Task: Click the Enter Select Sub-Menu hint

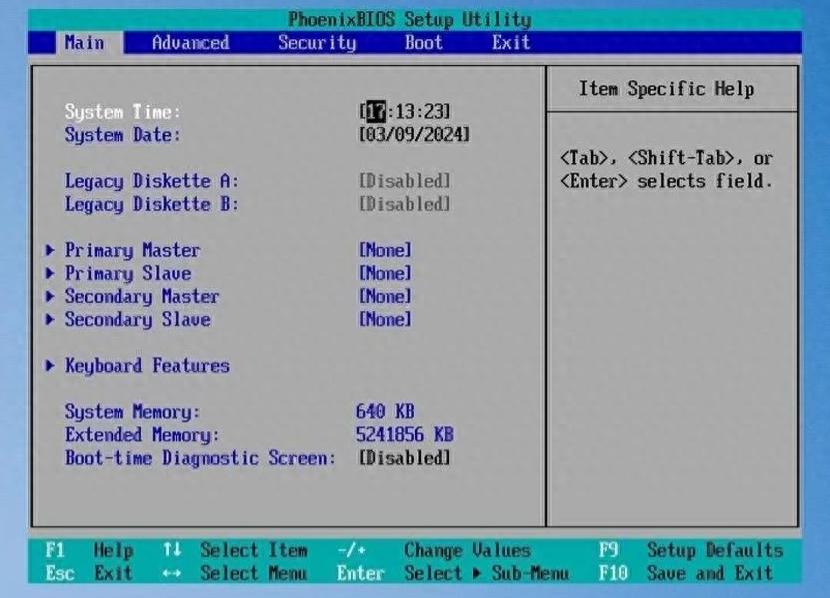Action: coord(453,573)
